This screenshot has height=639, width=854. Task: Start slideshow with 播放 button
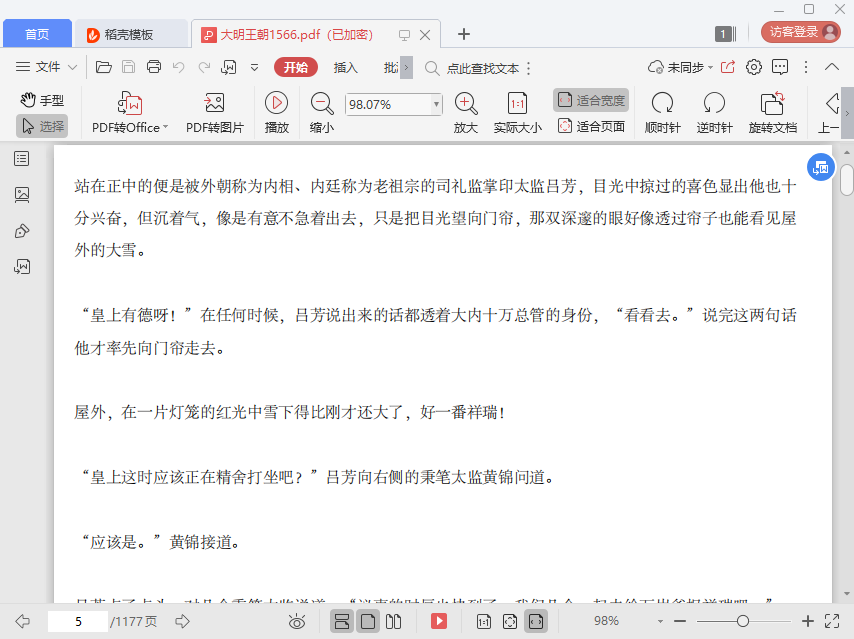pos(277,113)
